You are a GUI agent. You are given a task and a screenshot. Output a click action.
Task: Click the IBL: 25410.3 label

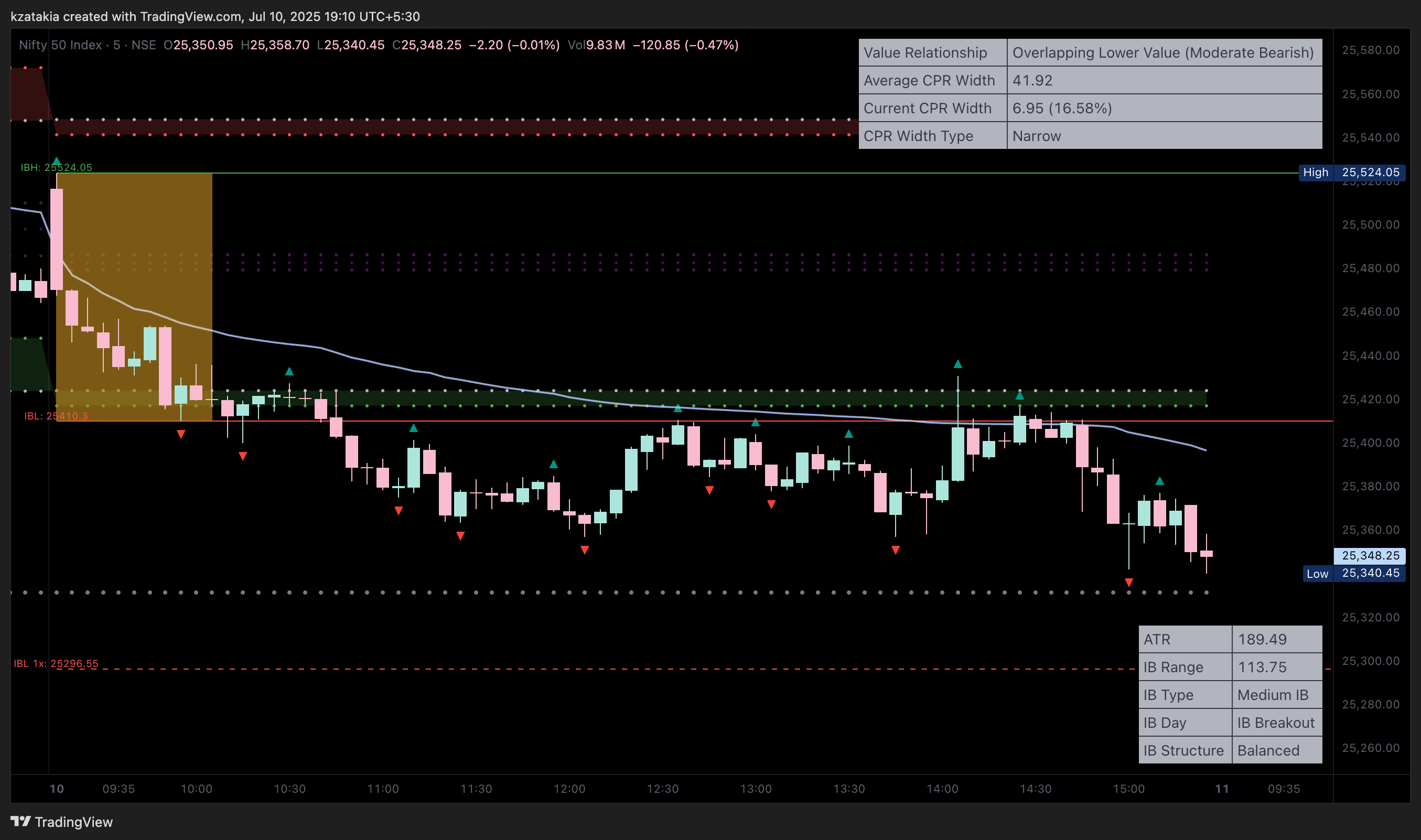point(56,415)
